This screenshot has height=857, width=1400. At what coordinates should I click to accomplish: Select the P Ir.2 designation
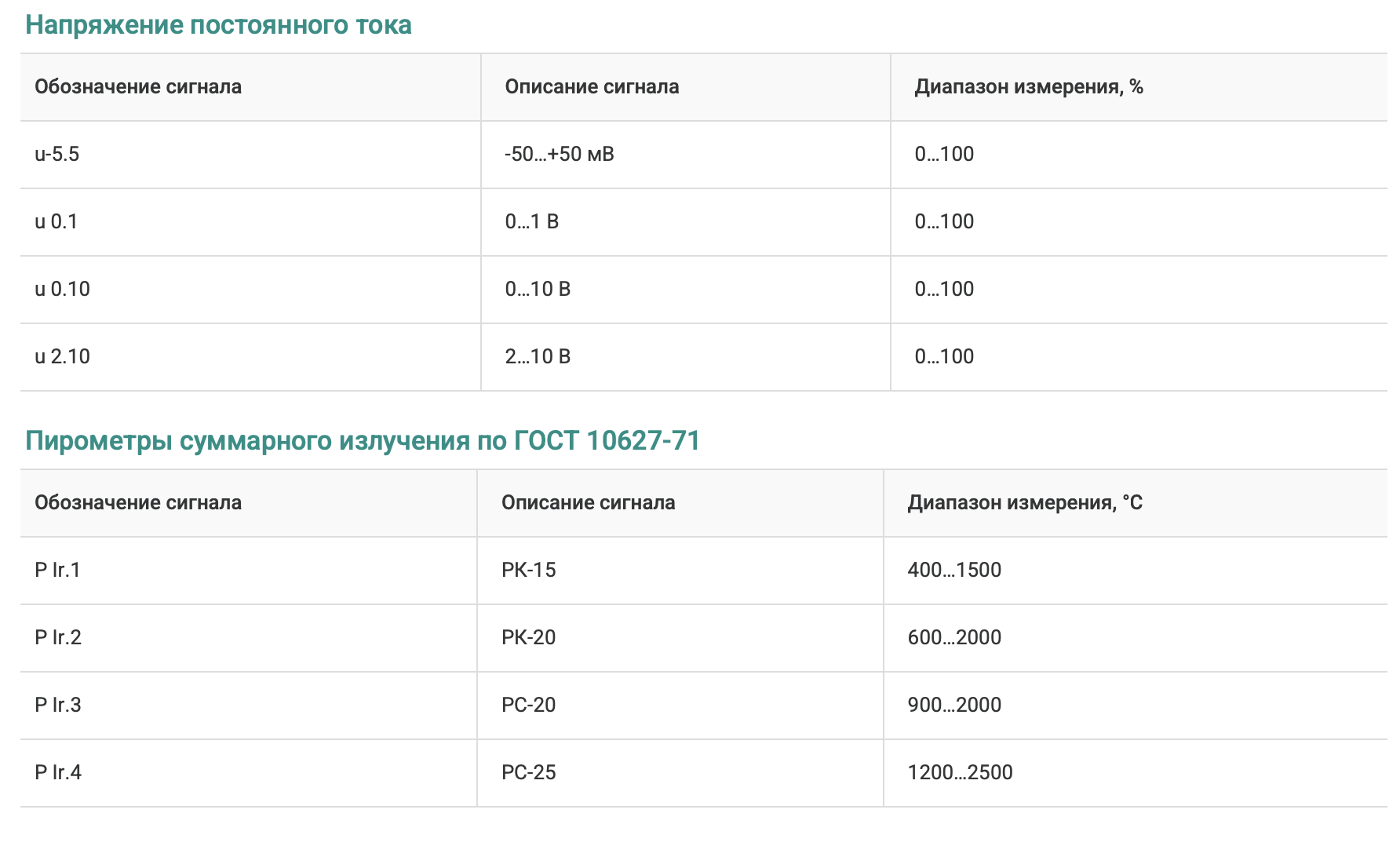click(58, 638)
